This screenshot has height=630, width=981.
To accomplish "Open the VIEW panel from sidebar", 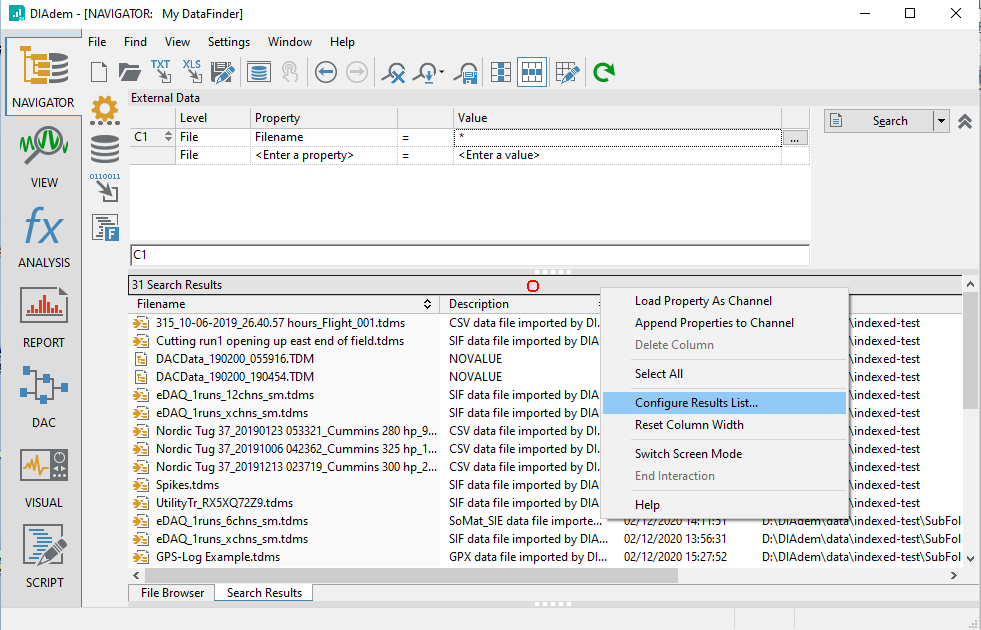I will (x=44, y=158).
